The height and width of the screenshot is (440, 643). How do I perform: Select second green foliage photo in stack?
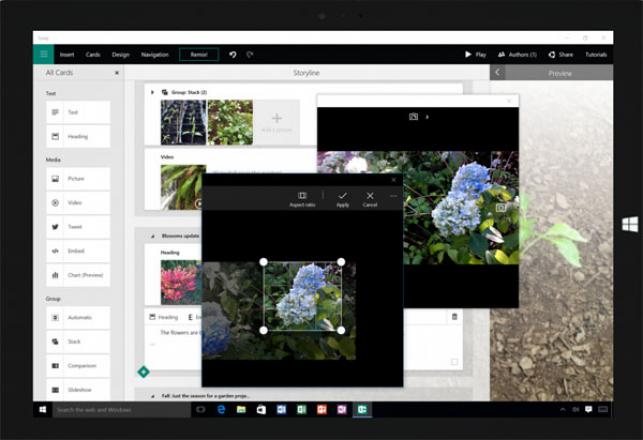[230, 122]
